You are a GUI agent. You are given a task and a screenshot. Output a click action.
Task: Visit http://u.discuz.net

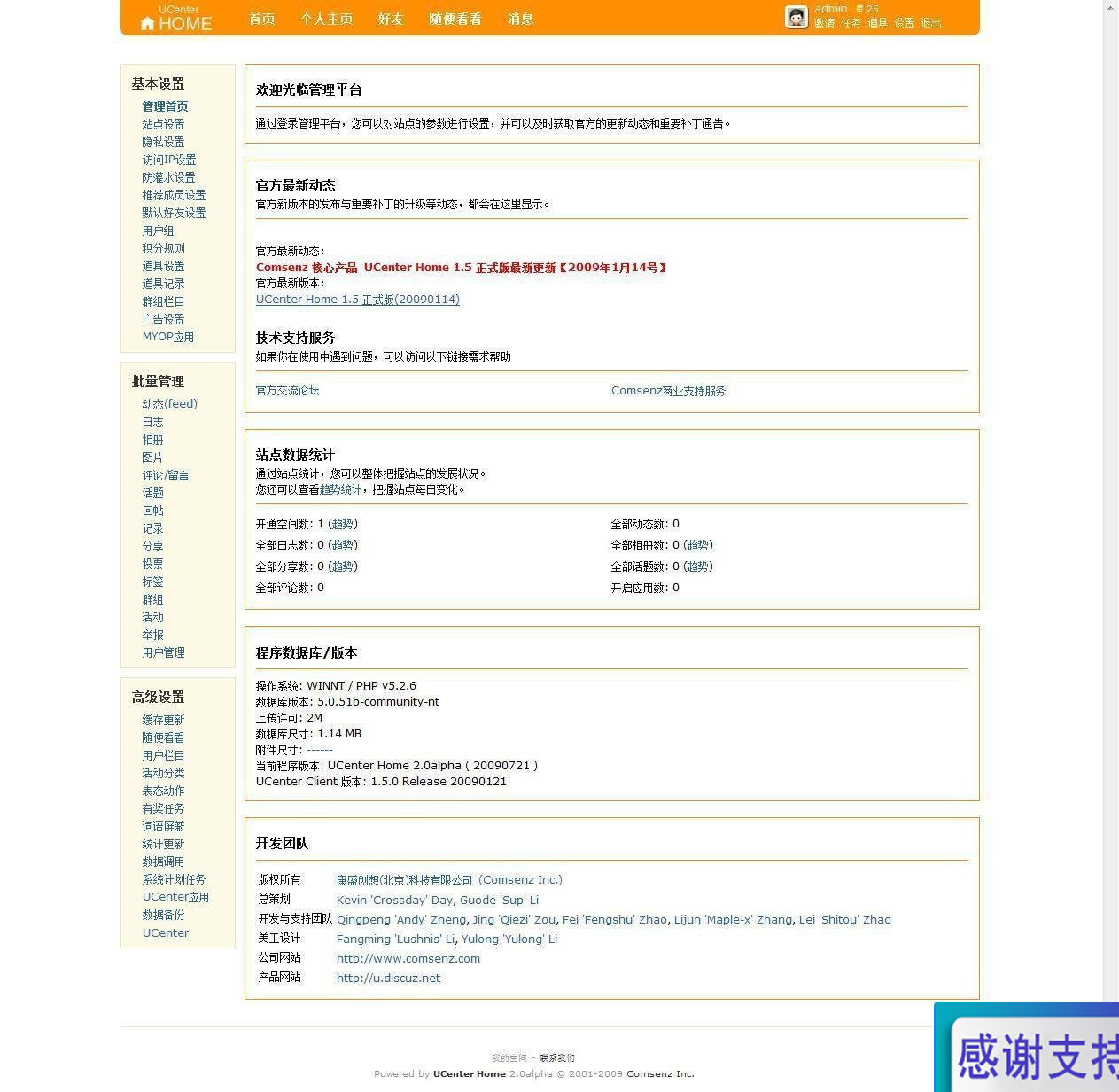pyautogui.click(x=388, y=978)
